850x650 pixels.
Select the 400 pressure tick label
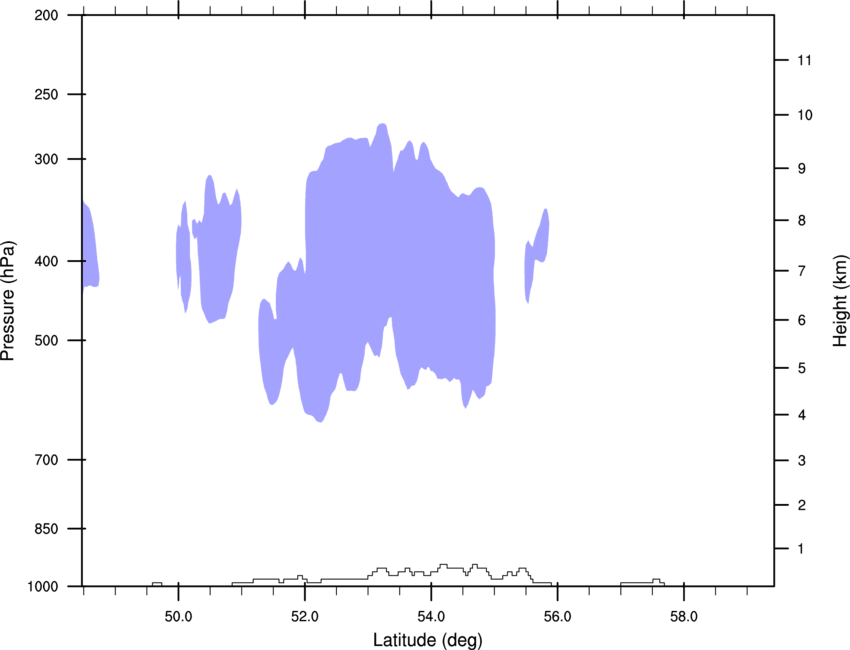click(x=46, y=261)
